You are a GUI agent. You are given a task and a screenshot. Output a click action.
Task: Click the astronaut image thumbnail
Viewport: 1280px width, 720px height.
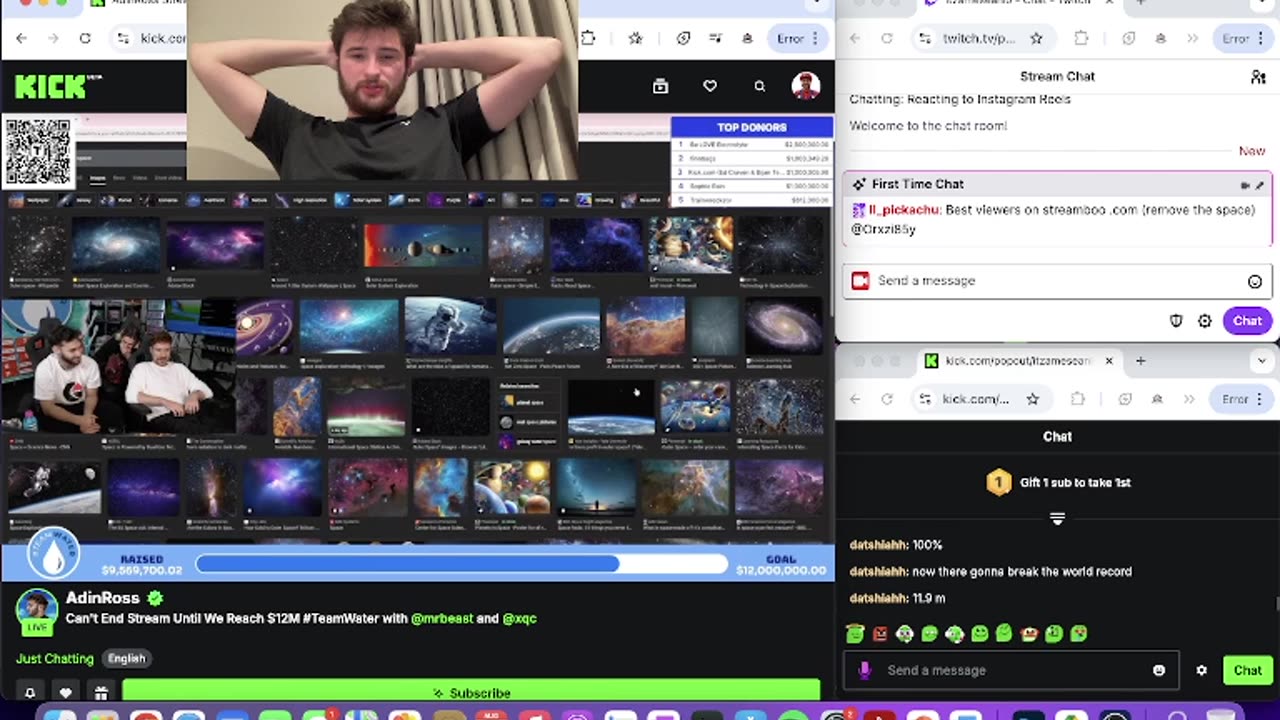click(x=450, y=325)
